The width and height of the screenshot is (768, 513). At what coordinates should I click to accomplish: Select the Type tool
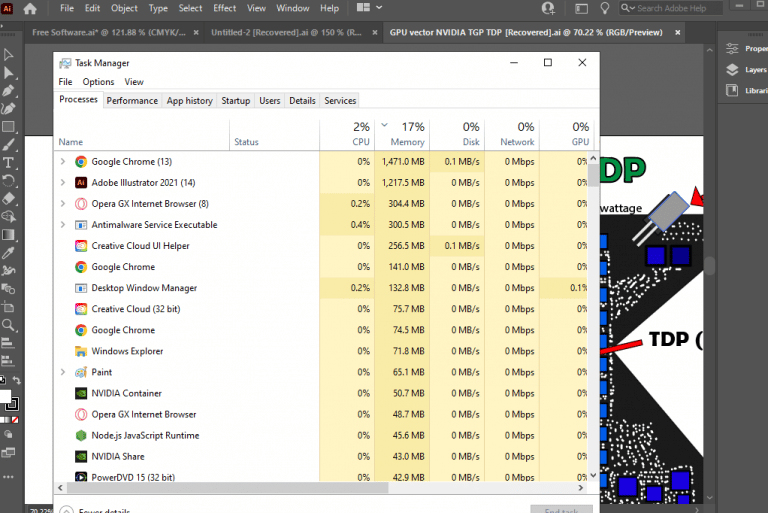(x=8, y=163)
